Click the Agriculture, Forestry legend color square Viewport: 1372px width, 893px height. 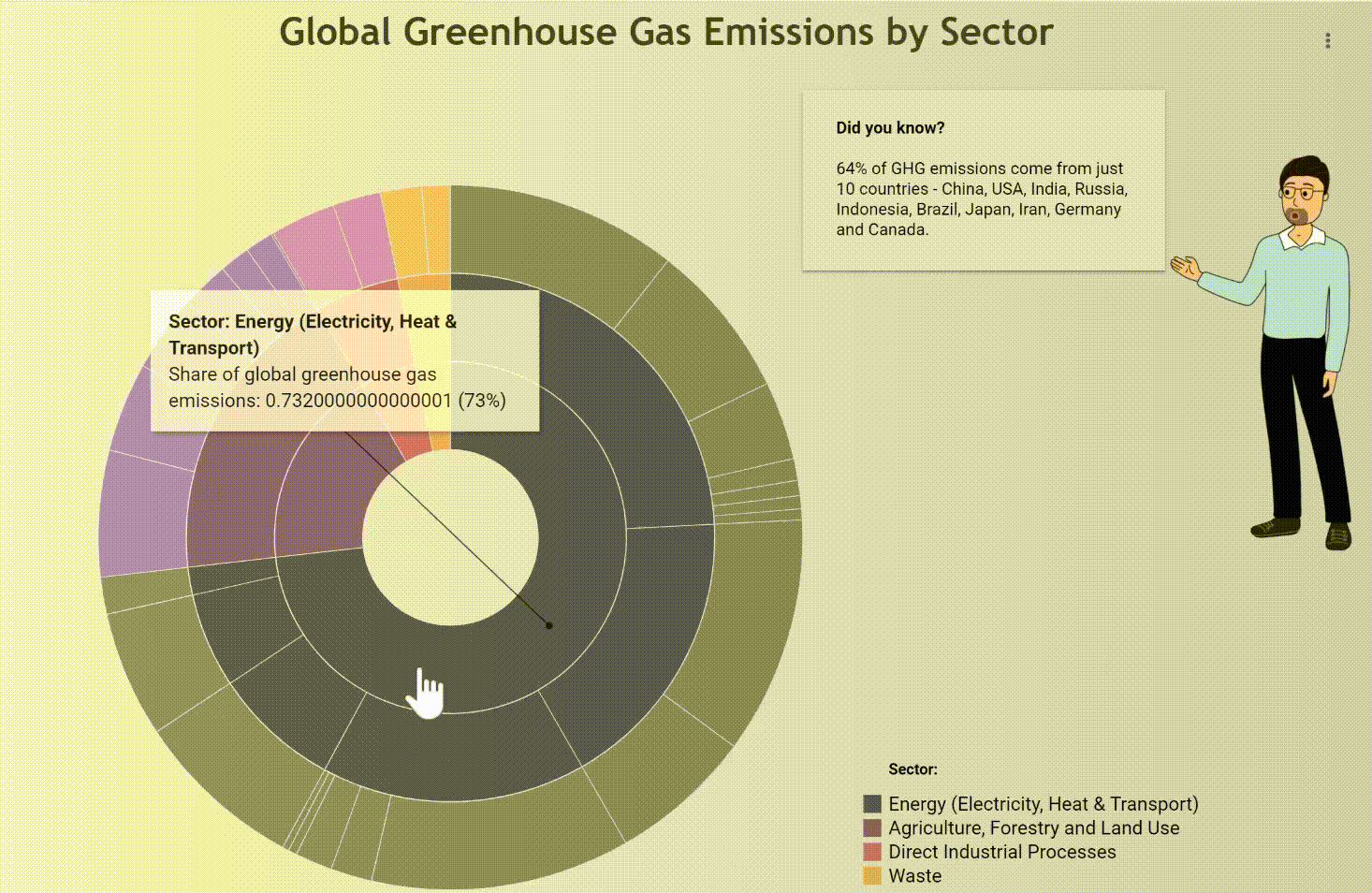coord(872,828)
